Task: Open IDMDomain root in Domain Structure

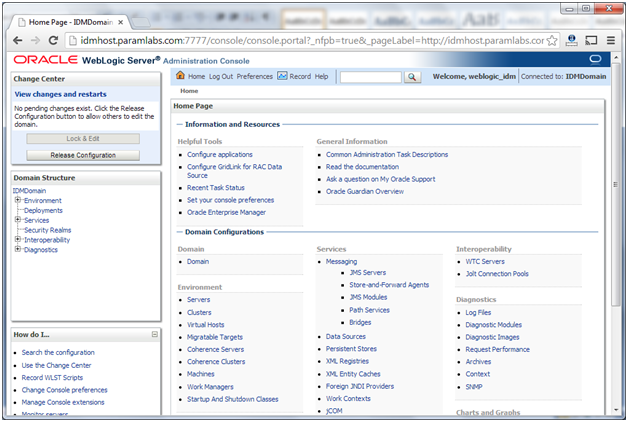Action: coord(29,191)
